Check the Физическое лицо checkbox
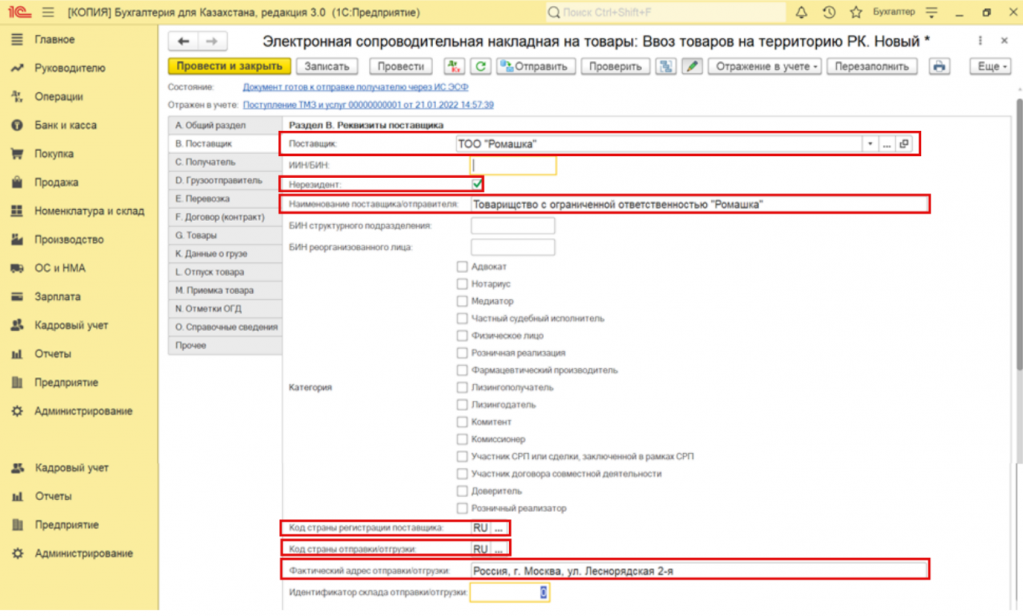The width and height of the screenshot is (1023, 616). pos(462,336)
